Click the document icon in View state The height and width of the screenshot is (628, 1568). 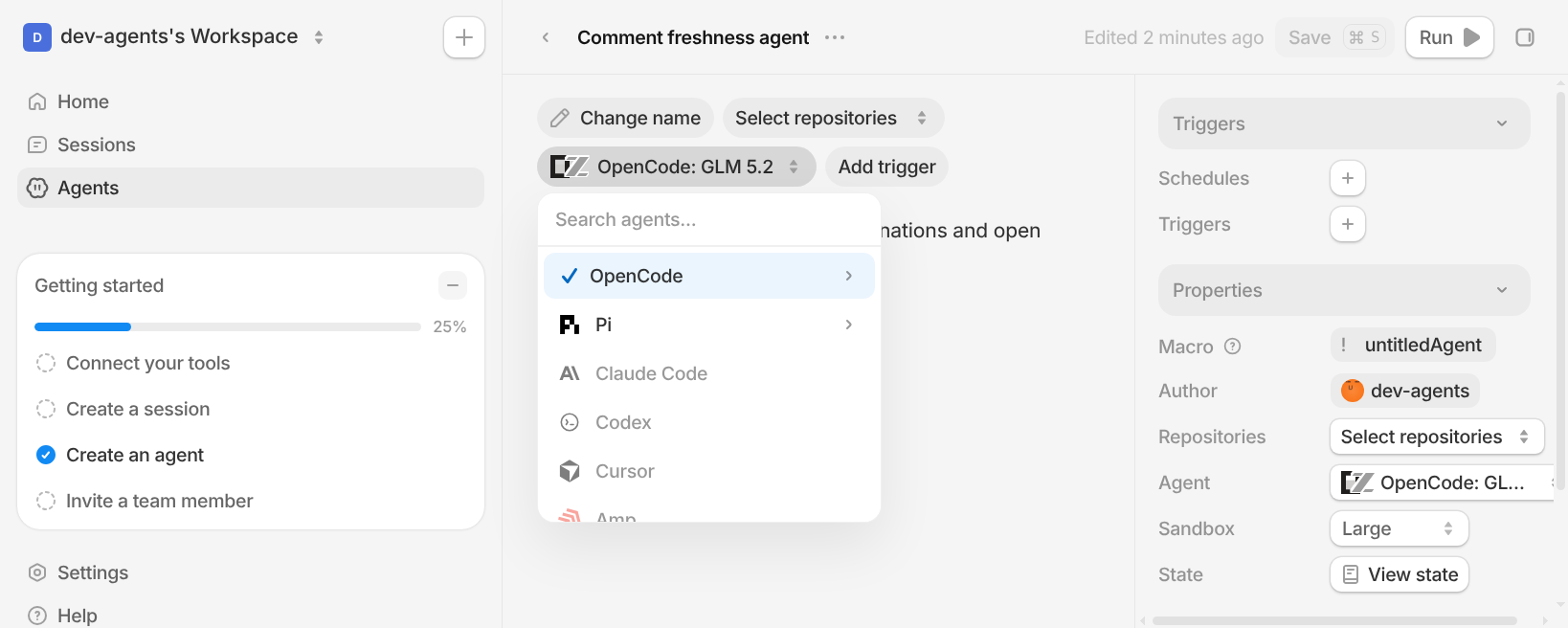click(x=1351, y=574)
